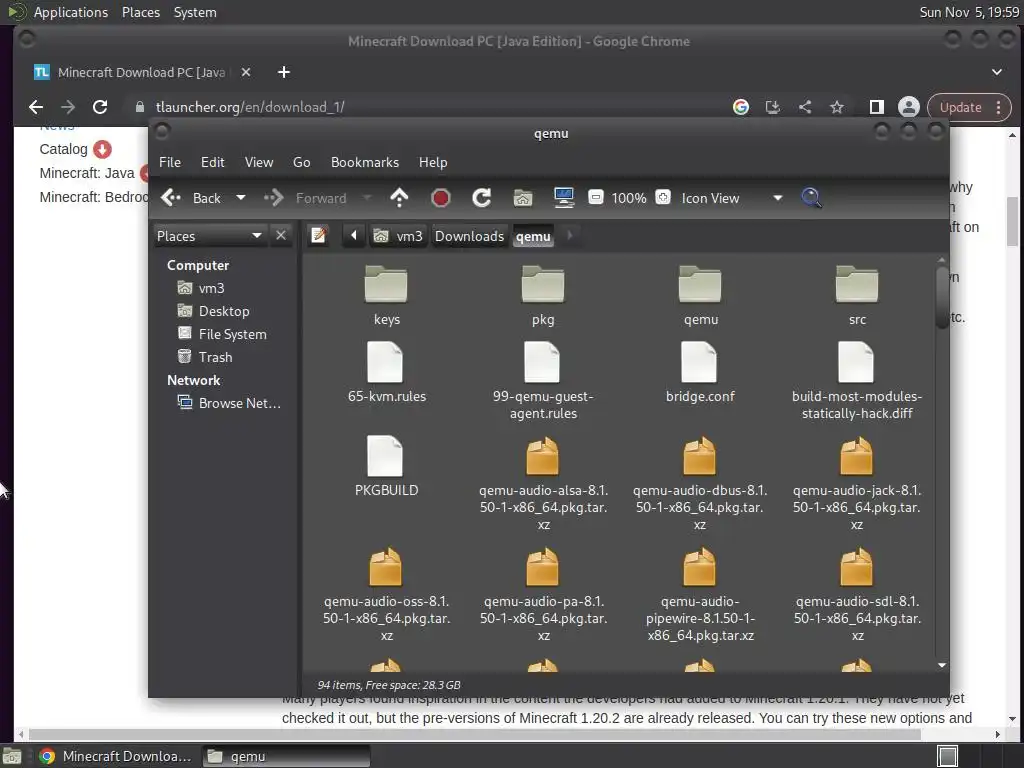This screenshot has height=768, width=1024.
Task: Select Downloads in the path bar
Action: [470, 236]
